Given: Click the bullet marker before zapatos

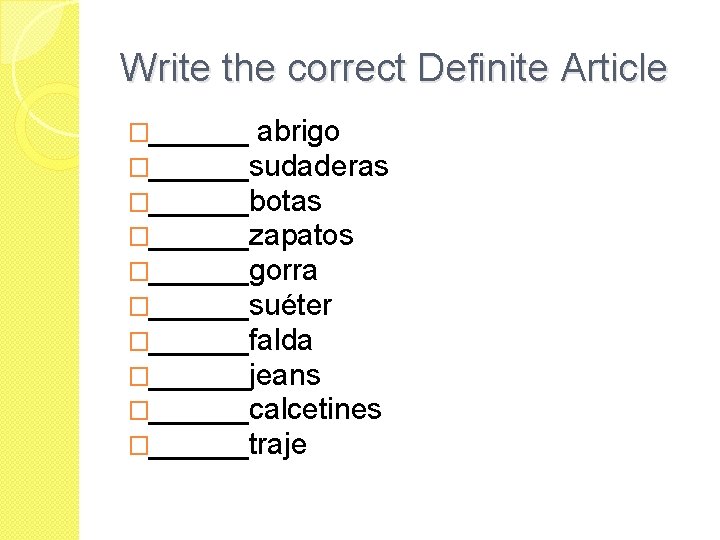Looking at the screenshot, I should pyautogui.click(x=139, y=237).
